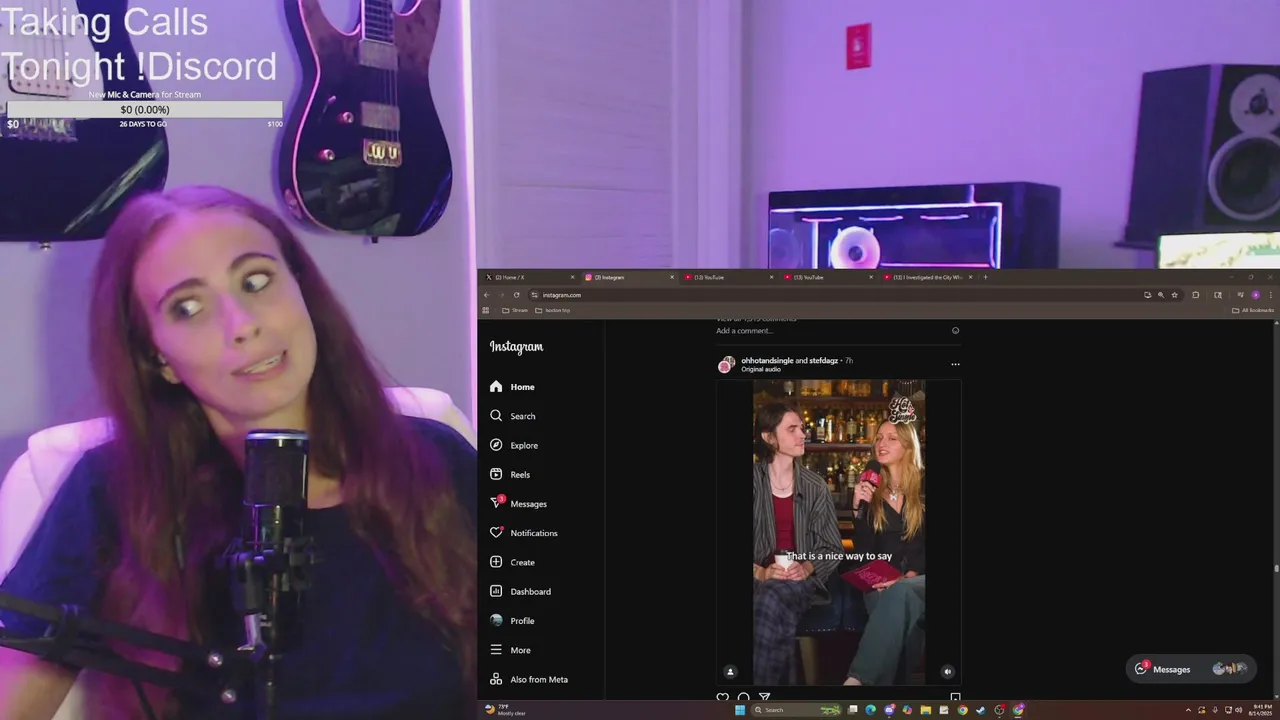Open a new browser tab
This screenshot has height=720, width=1280.
[985, 277]
